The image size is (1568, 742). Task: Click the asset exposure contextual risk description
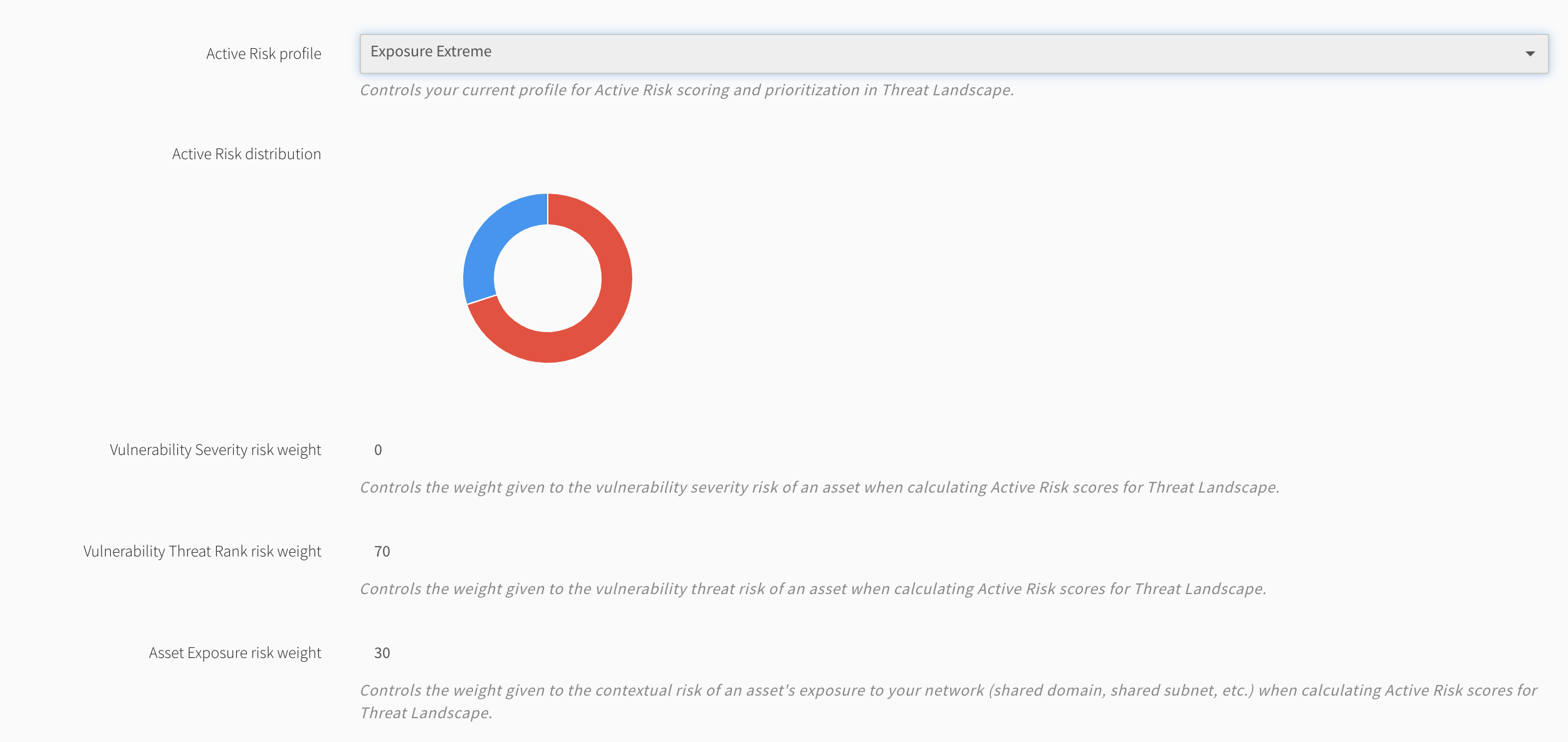[949, 702]
